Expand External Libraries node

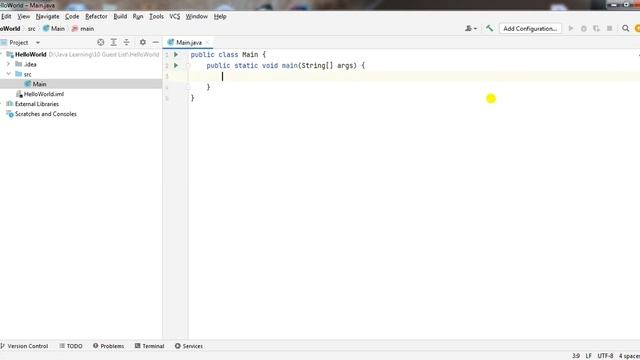tap(1, 104)
